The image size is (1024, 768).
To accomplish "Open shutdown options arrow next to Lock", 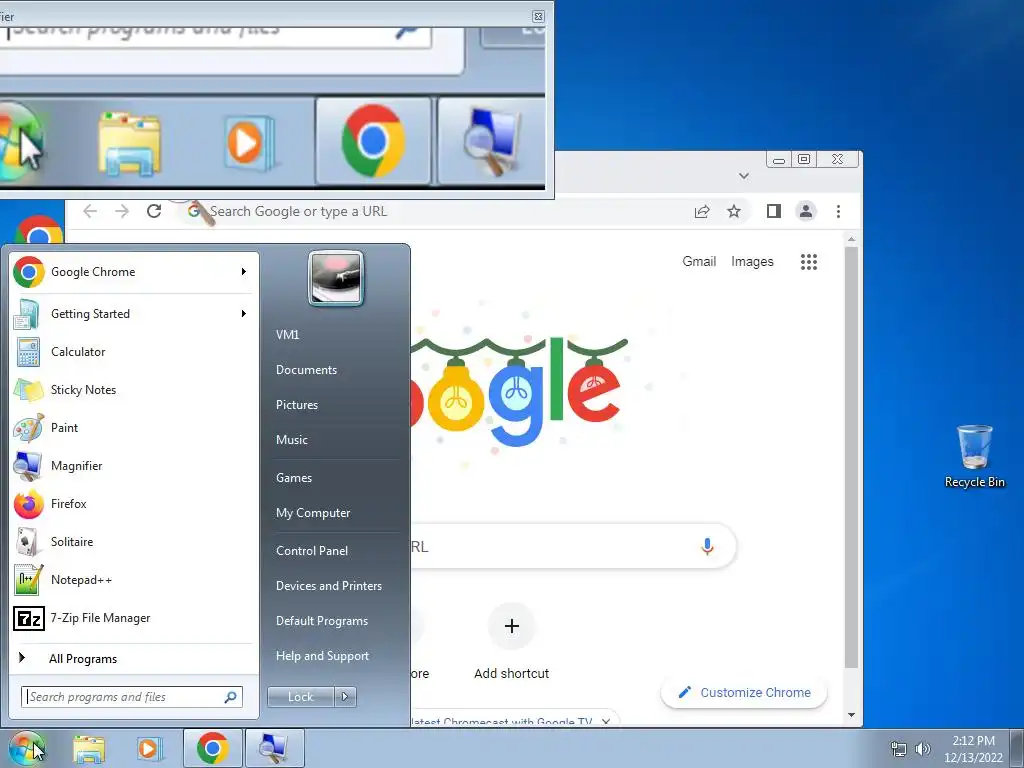I will [x=345, y=697].
